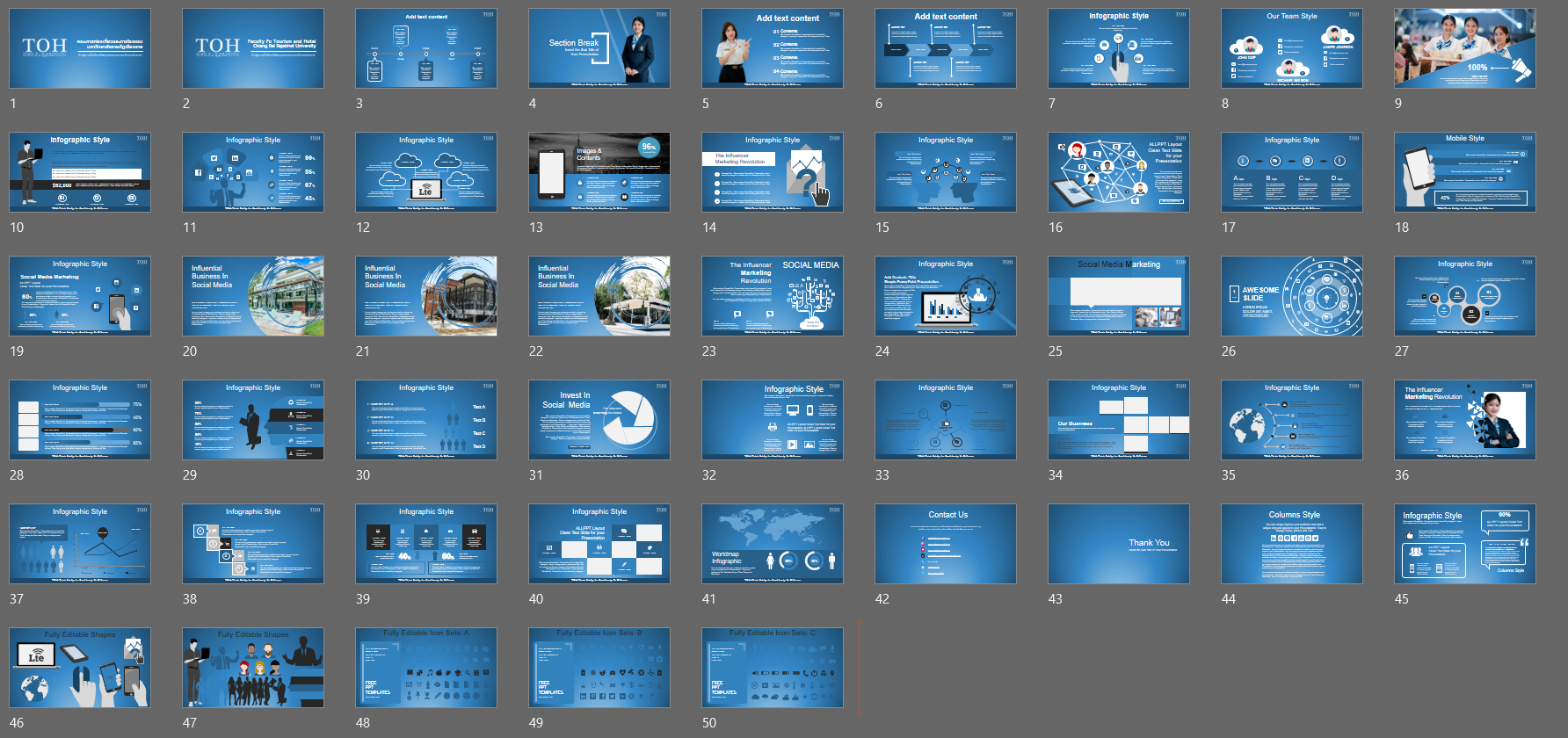Click slide 9 with the team photo
Image resolution: width=1568 pixels, height=738 pixels.
click(x=1465, y=48)
